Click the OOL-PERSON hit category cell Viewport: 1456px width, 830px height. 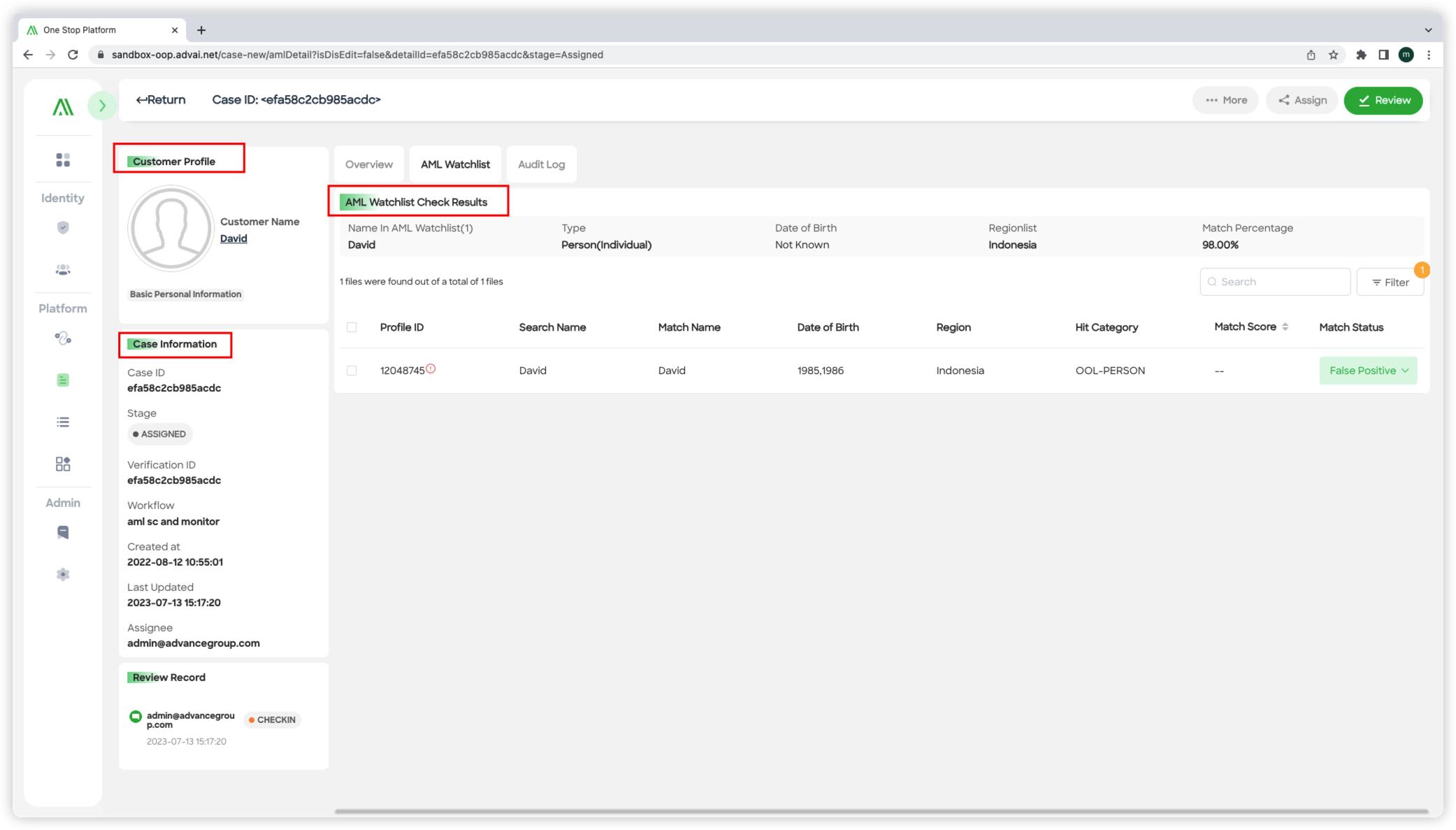coord(1110,371)
